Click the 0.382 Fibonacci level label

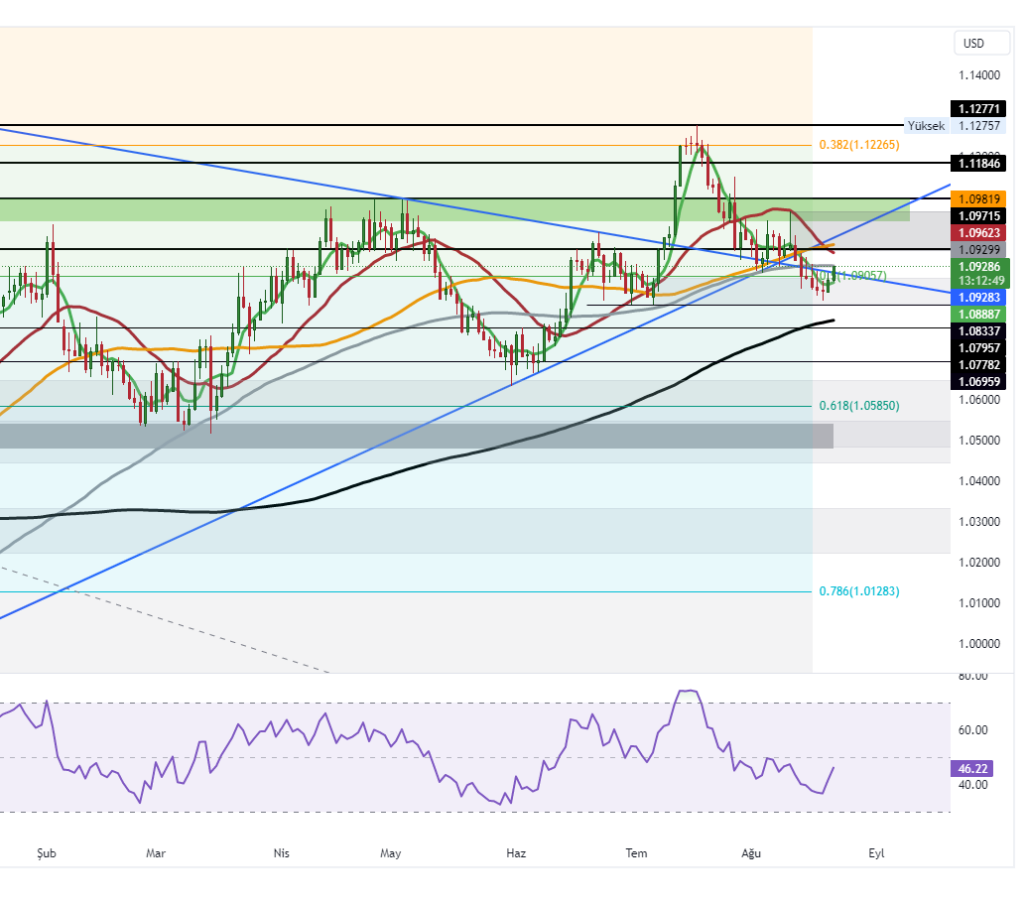tap(858, 145)
